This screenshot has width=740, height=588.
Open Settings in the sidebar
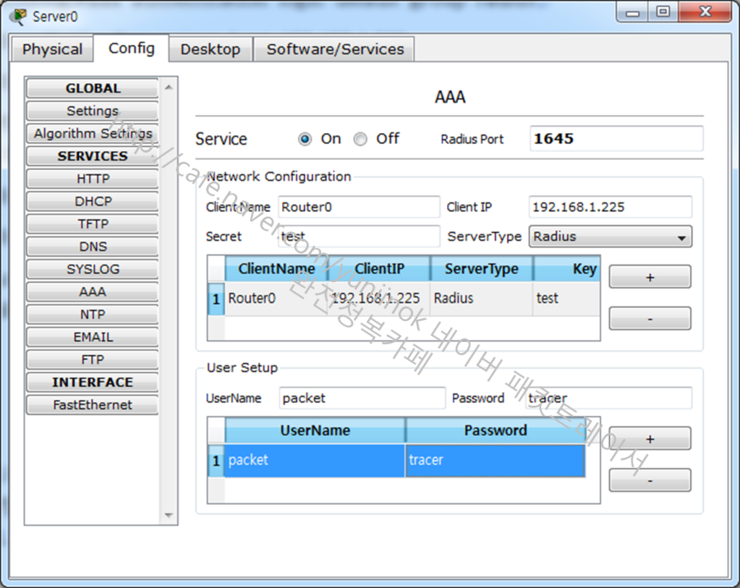(x=92, y=111)
